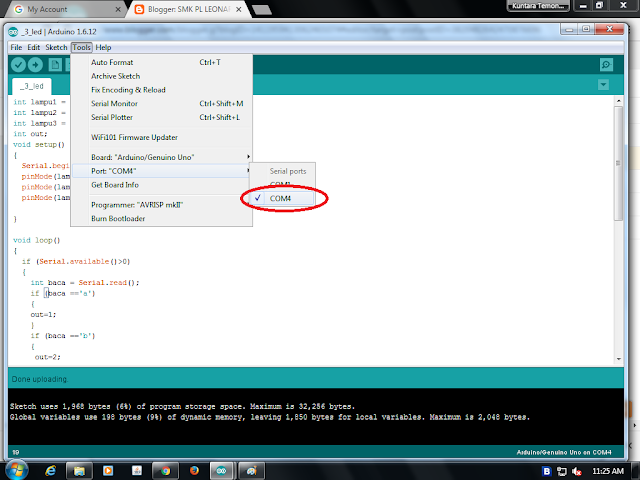640x480 pixels.
Task: Select the _3_led sketch tab
Action: pos(32,86)
